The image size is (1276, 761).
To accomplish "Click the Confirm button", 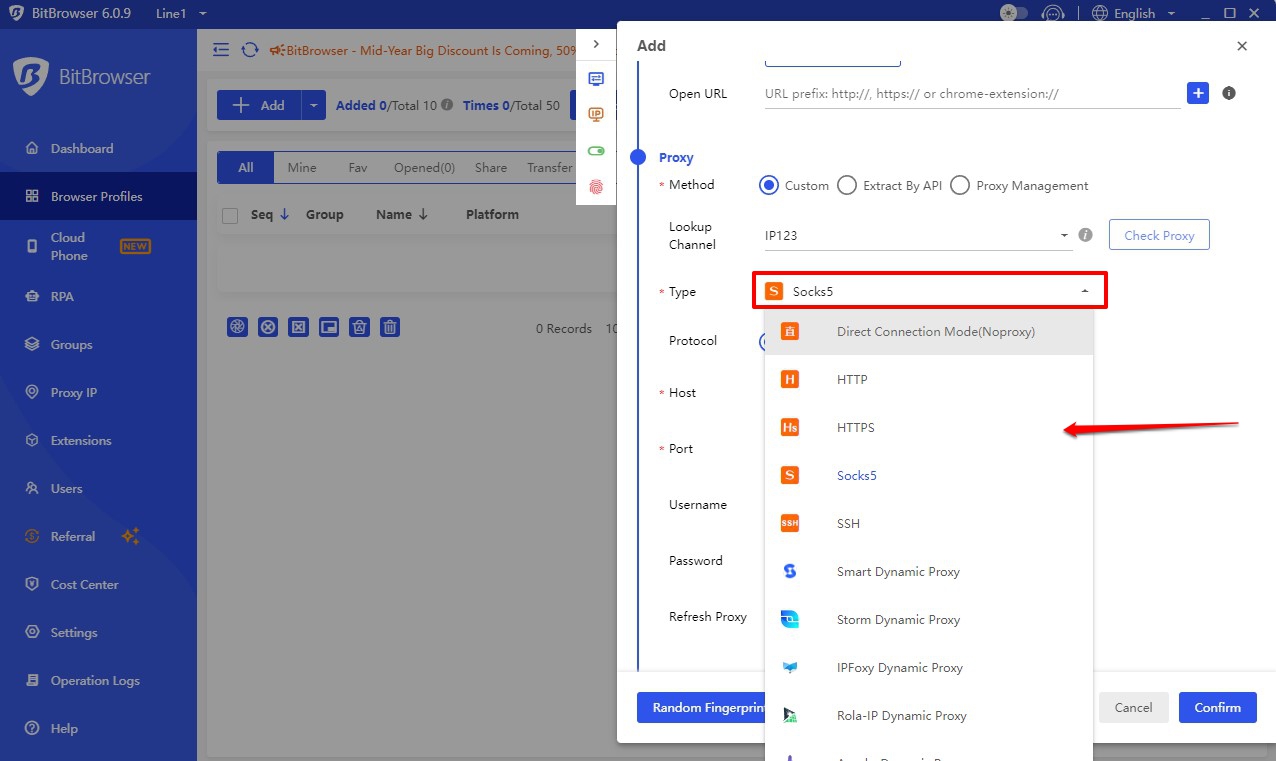I will tap(1217, 707).
